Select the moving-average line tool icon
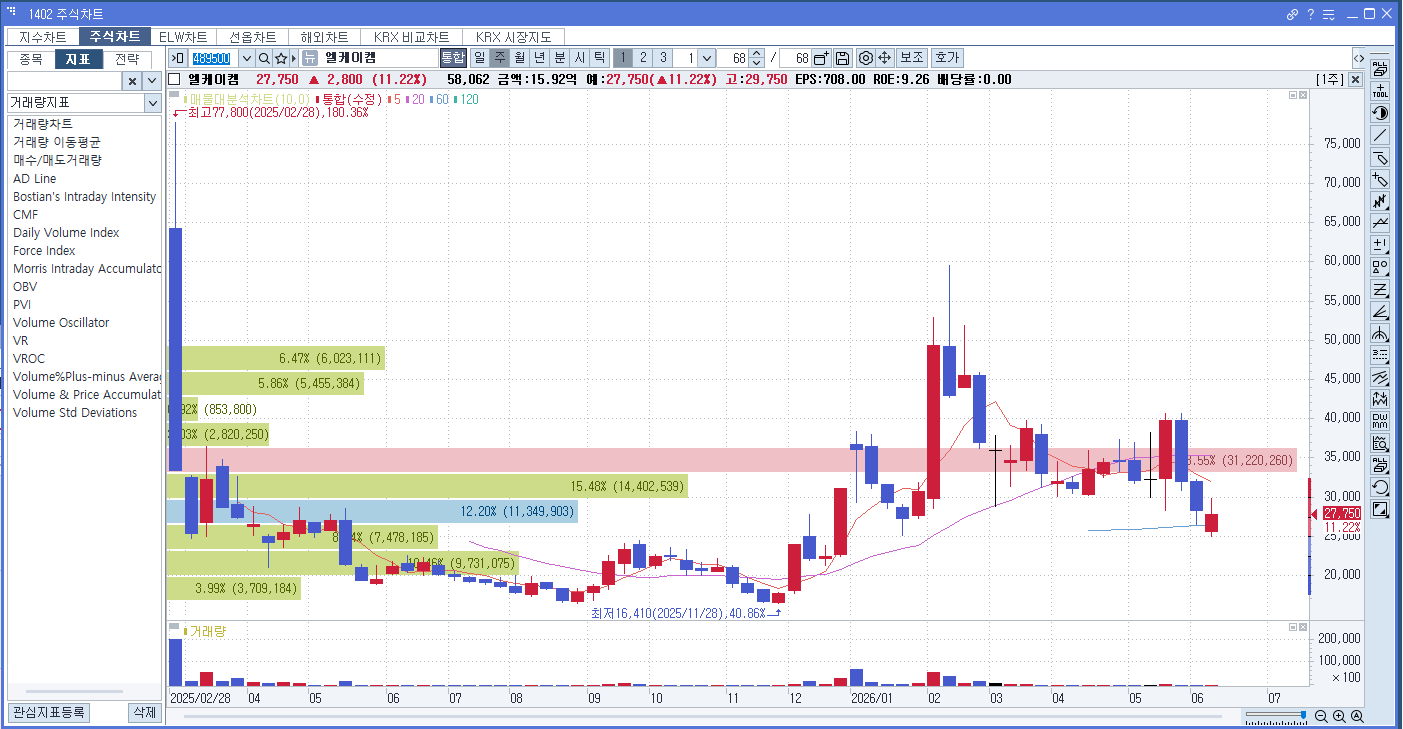 point(1380,223)
